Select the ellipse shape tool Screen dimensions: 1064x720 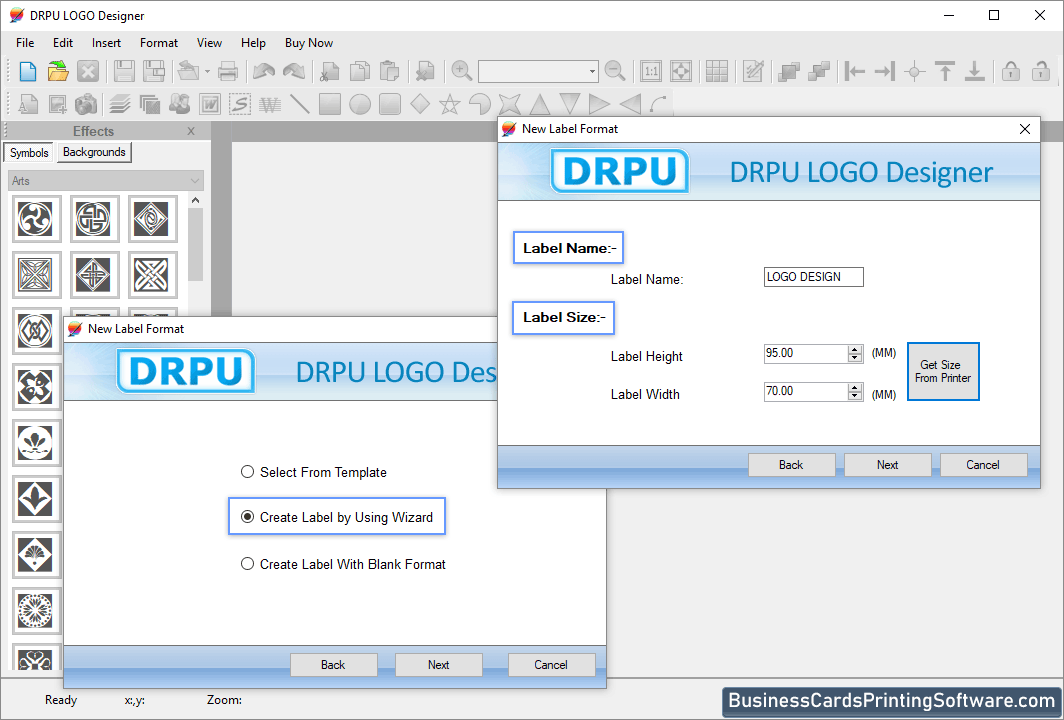(360, 105)
